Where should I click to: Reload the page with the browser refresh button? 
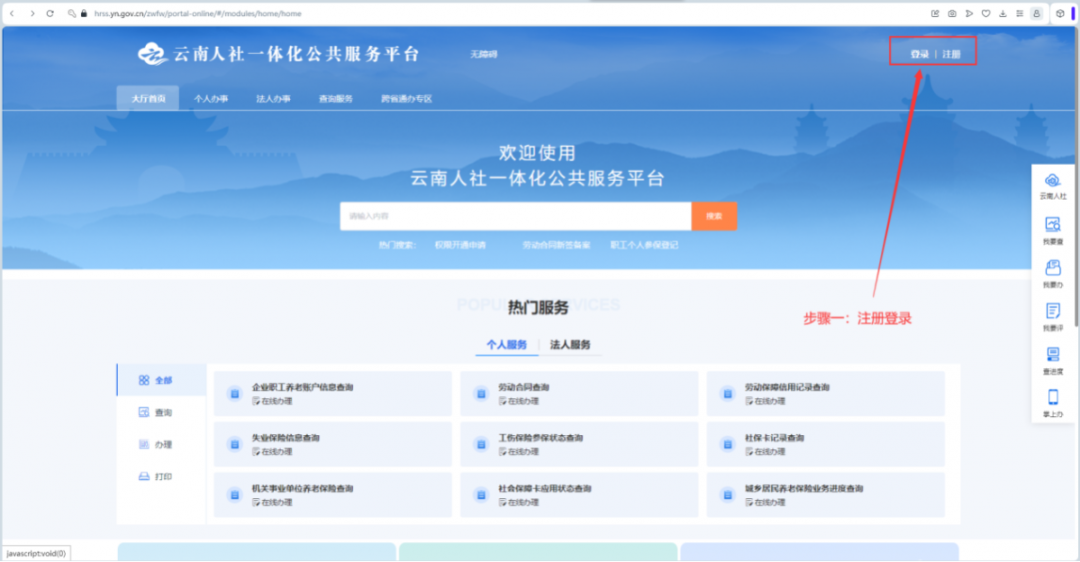tap(51, 13)
